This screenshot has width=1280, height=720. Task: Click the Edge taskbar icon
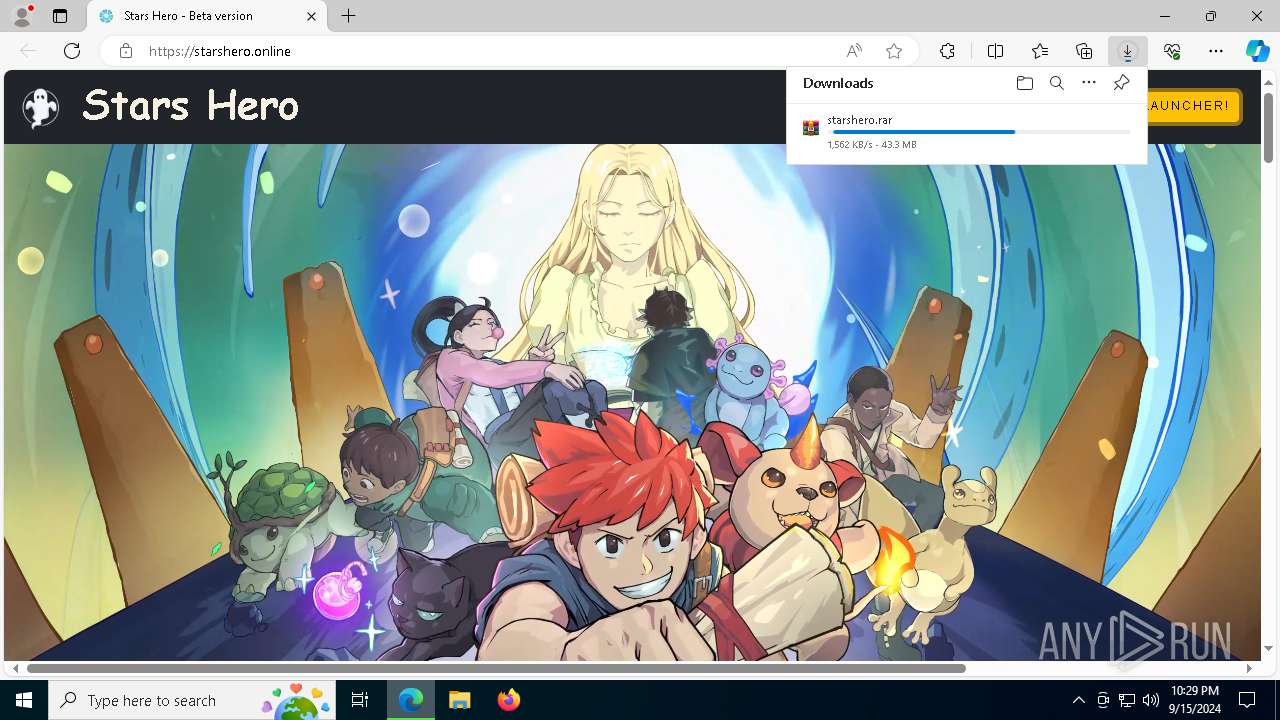[411, 700]
